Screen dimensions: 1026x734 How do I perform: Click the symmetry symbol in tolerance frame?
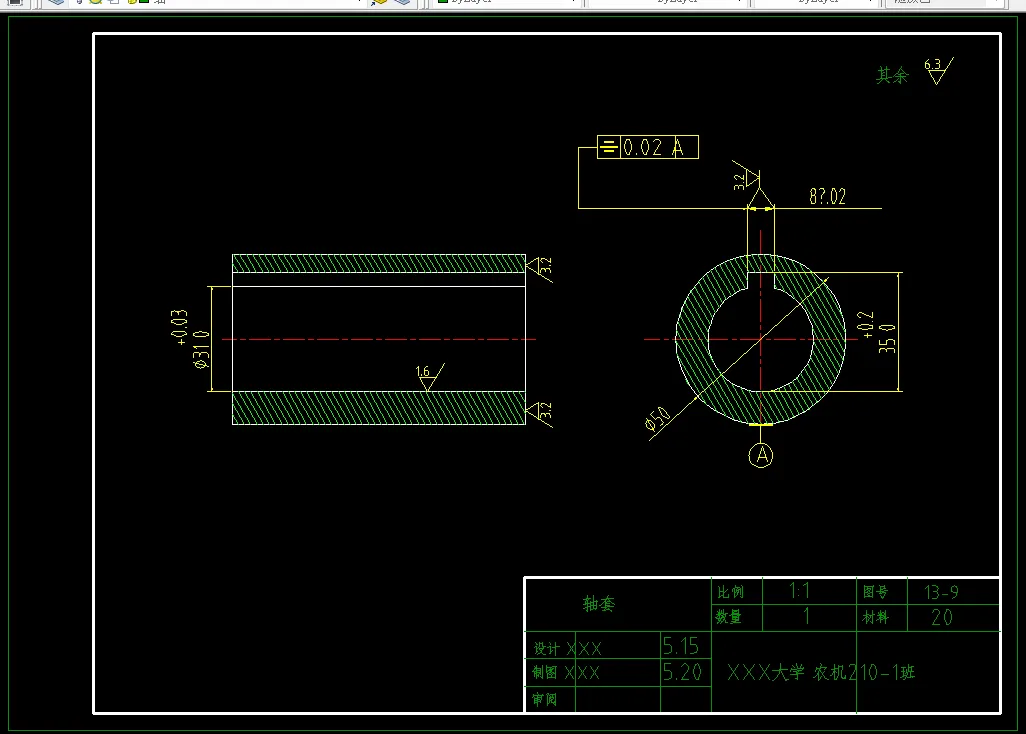609,147
